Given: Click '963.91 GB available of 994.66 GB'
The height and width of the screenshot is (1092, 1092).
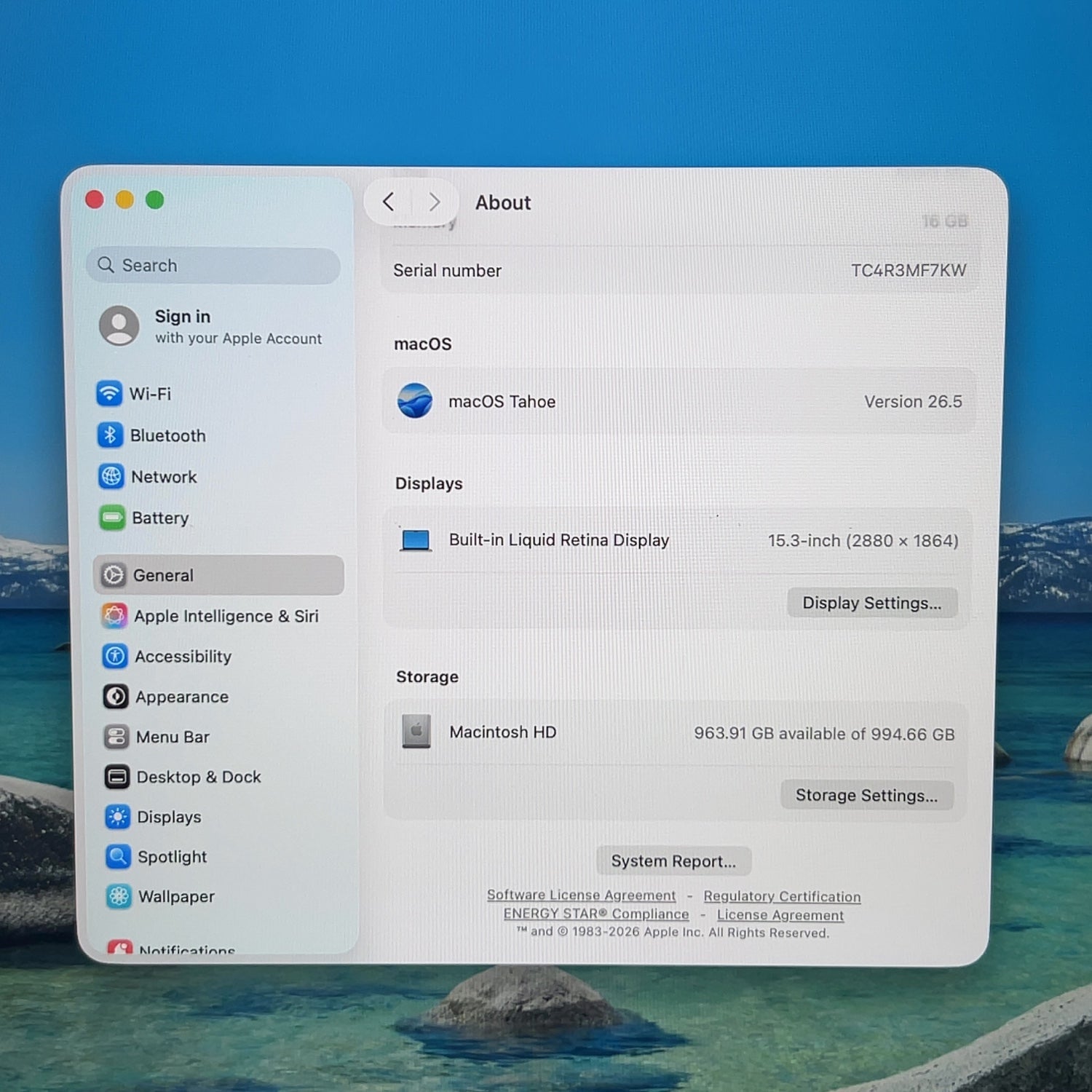Looking at the screenshot, I should point(824,734).
